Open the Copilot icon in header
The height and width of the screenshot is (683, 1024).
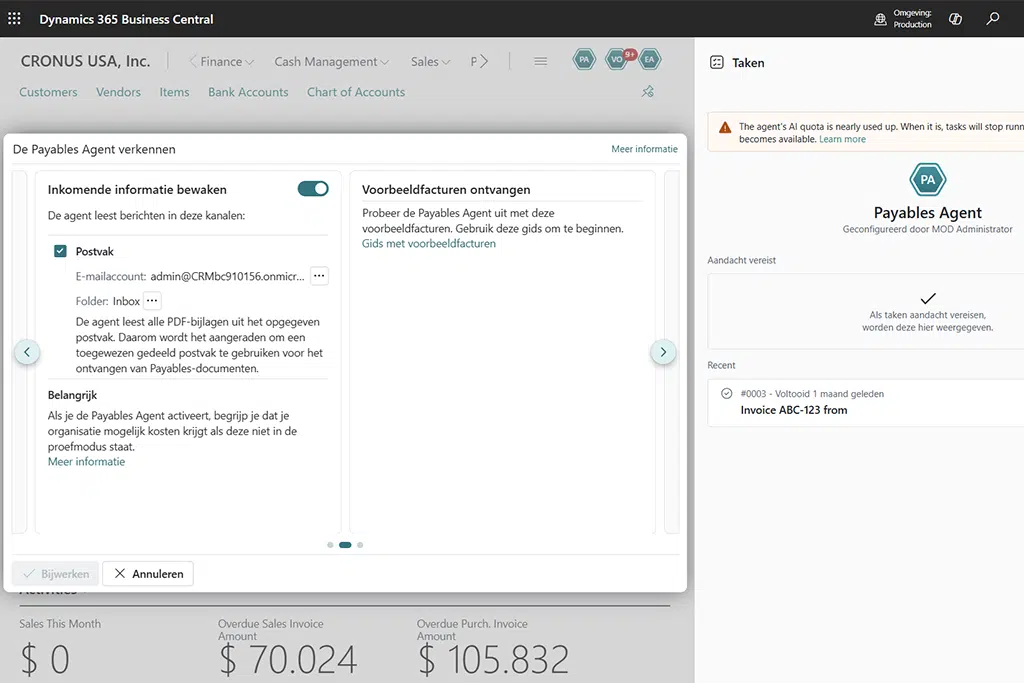955,19
